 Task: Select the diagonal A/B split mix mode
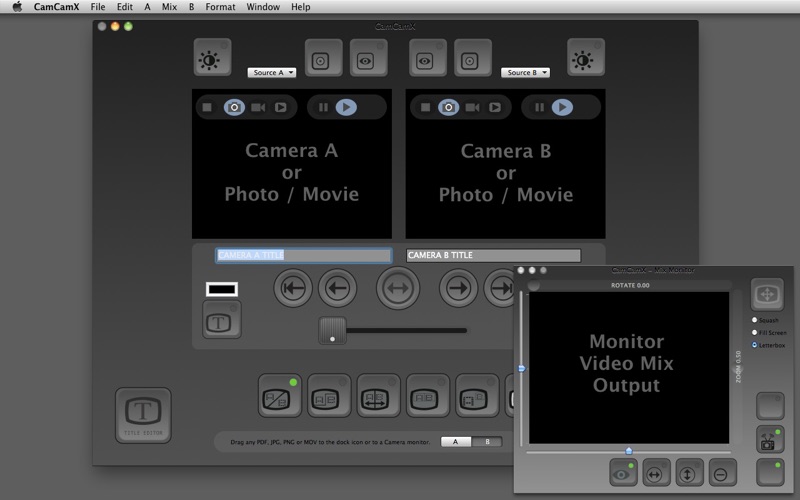coord(279,395)
